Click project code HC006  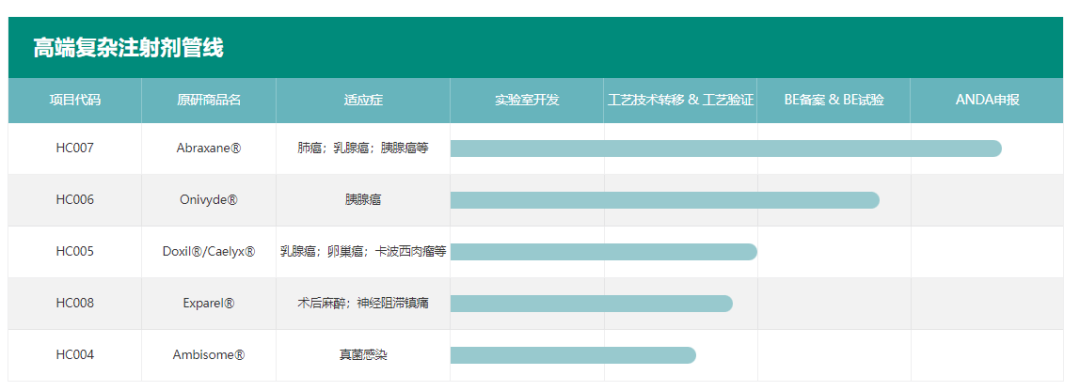point(75,200)
